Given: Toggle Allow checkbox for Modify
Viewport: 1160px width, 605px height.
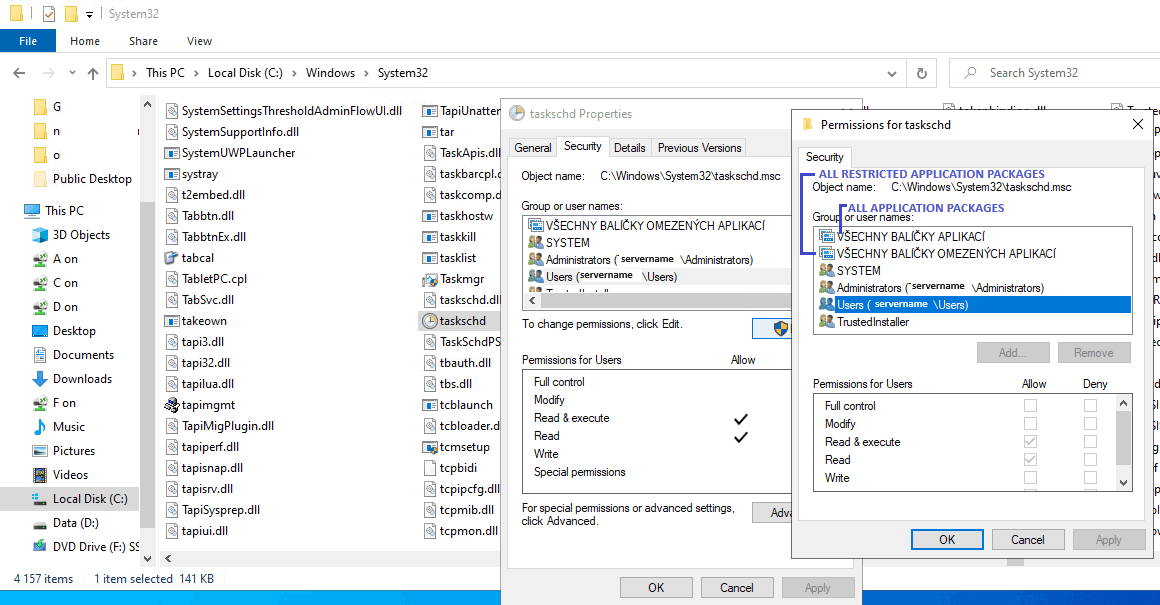Looking at the screenshot, I should click(1030, 424).
